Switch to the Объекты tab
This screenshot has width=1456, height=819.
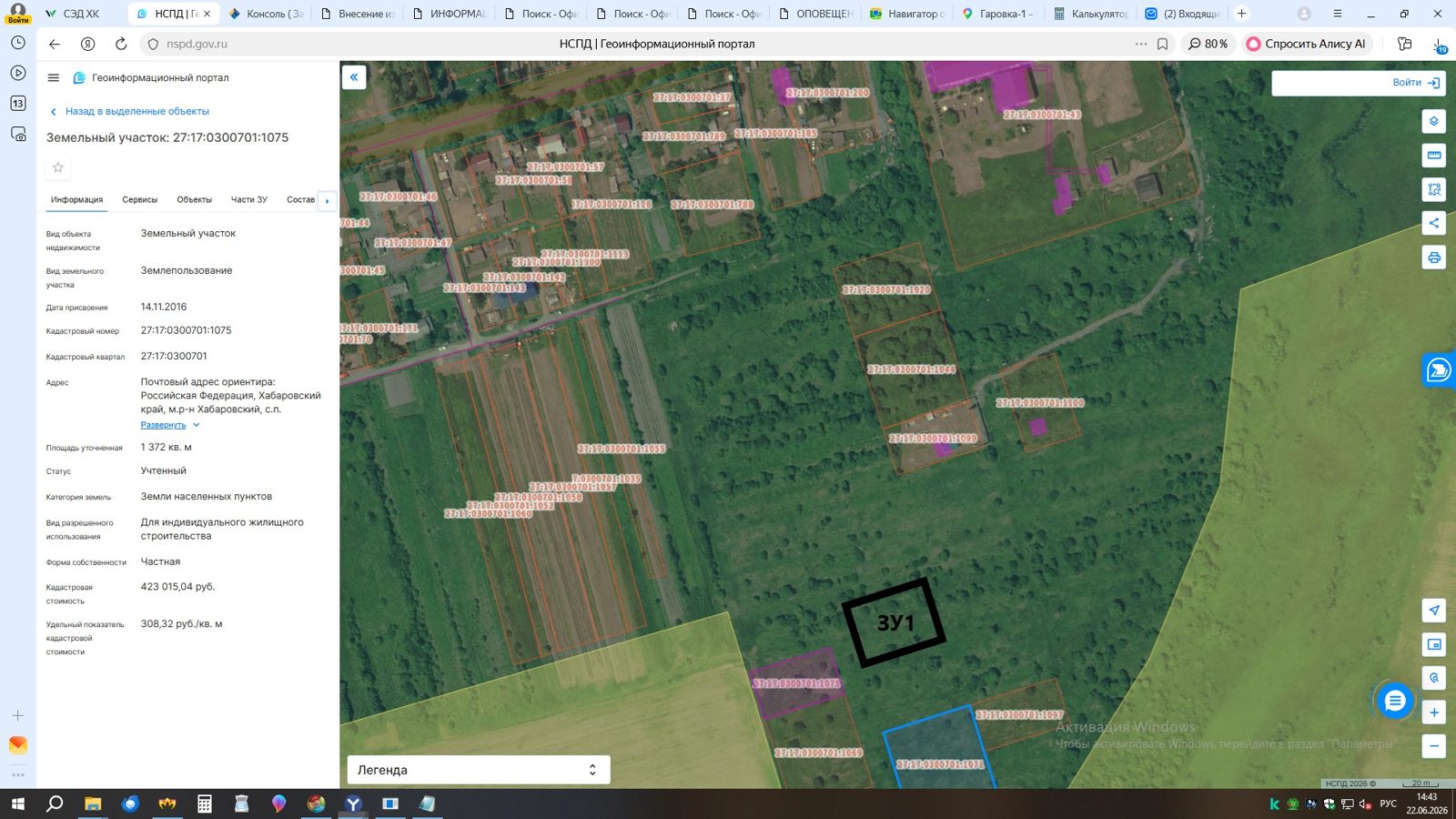tap(195, 200)
